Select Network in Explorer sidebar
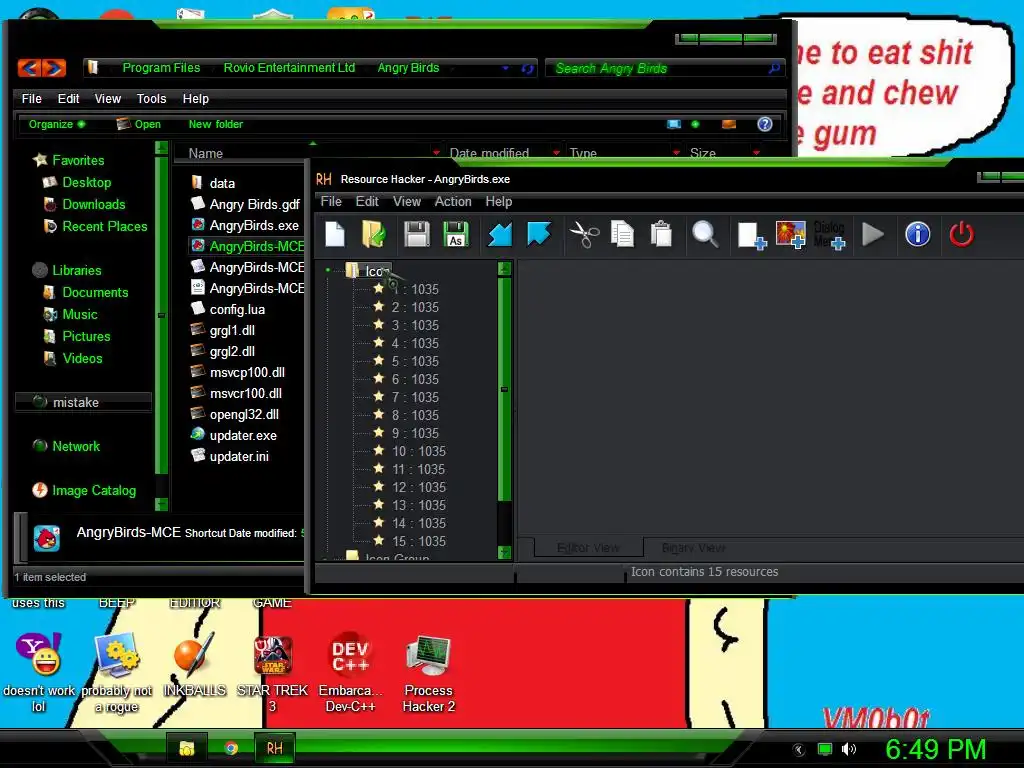Screen dimensions: 1024x768 pos(76,447)
